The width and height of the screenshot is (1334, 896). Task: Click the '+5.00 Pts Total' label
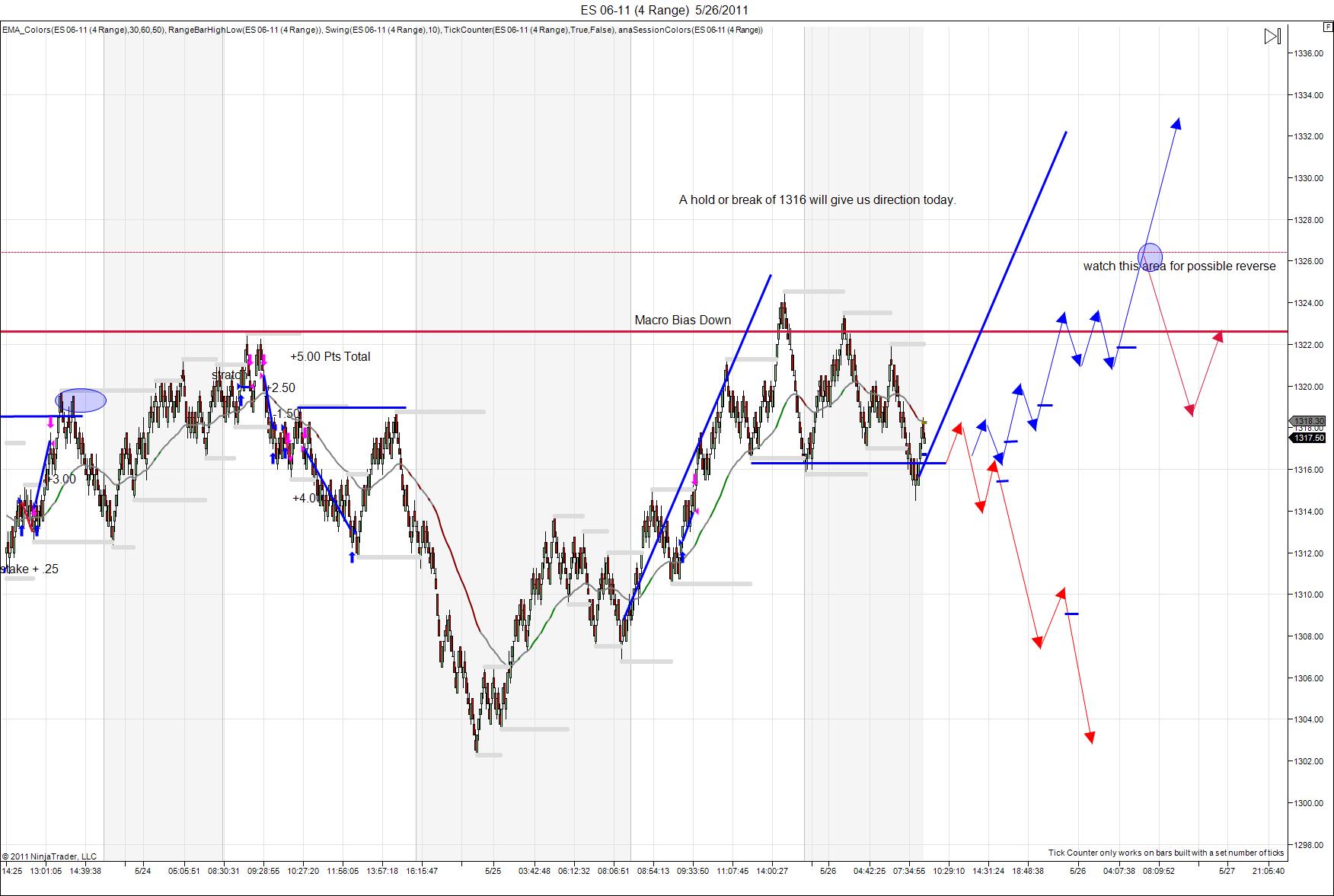point(330,356)
